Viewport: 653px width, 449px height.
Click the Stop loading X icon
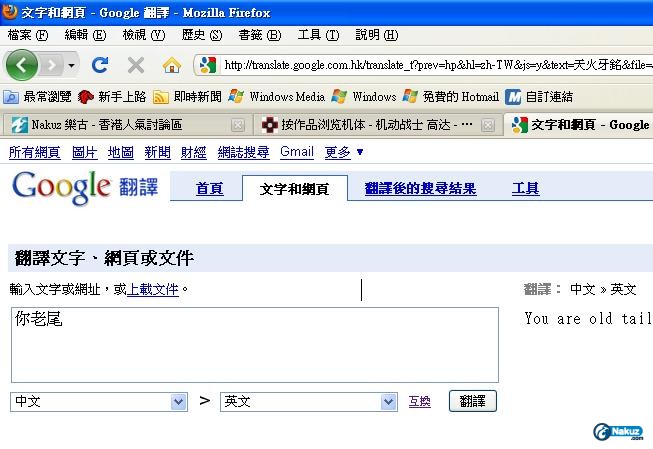click(136, 65)
